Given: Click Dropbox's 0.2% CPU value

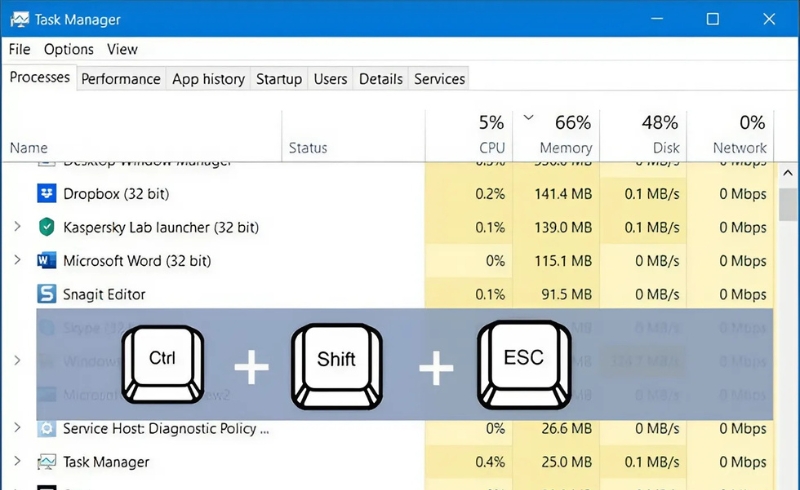Looking at the screenshot, I should point(490,194).
